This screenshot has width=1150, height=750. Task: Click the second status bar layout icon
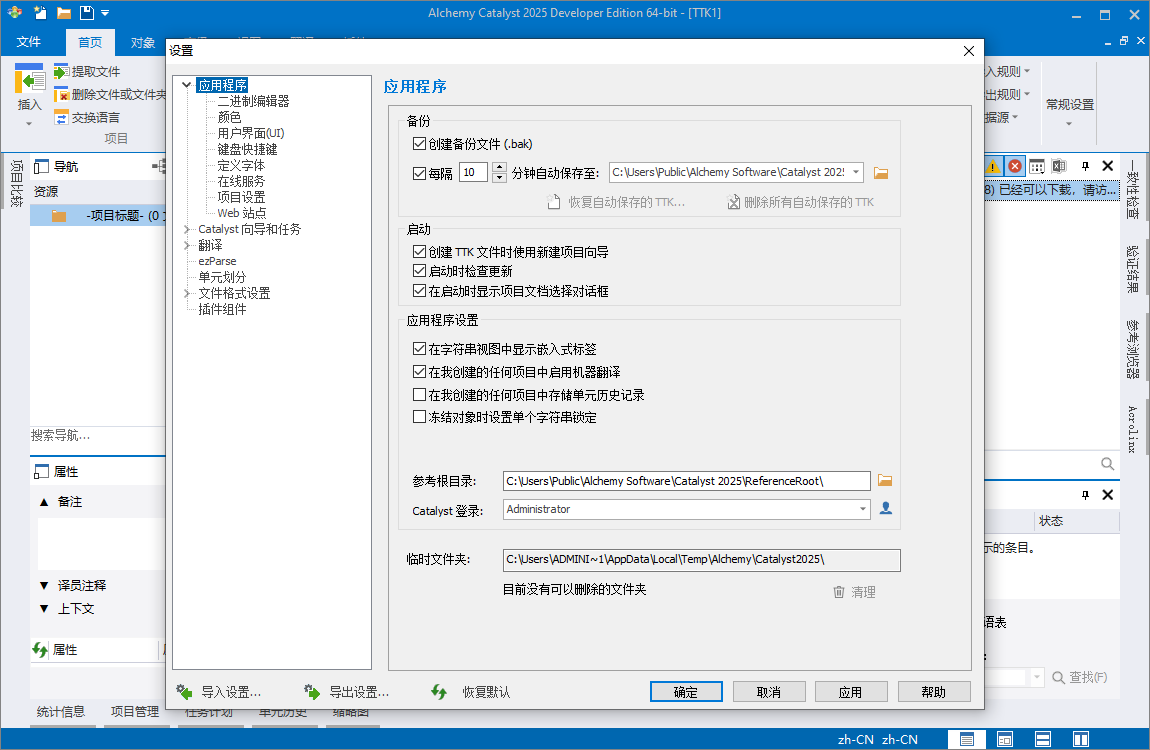[1005, 739]
